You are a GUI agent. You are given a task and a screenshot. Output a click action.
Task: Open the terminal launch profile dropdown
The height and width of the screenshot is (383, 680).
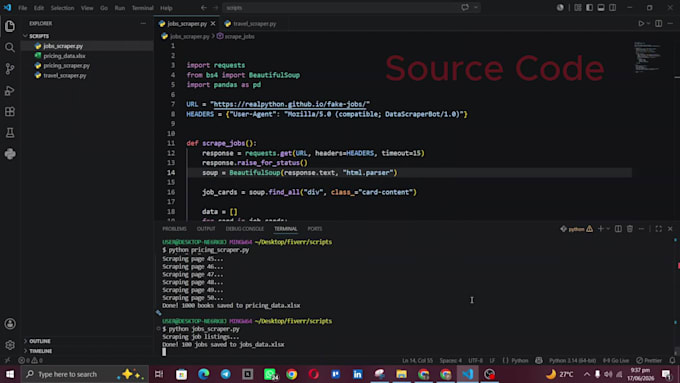(x=608, y=229)
